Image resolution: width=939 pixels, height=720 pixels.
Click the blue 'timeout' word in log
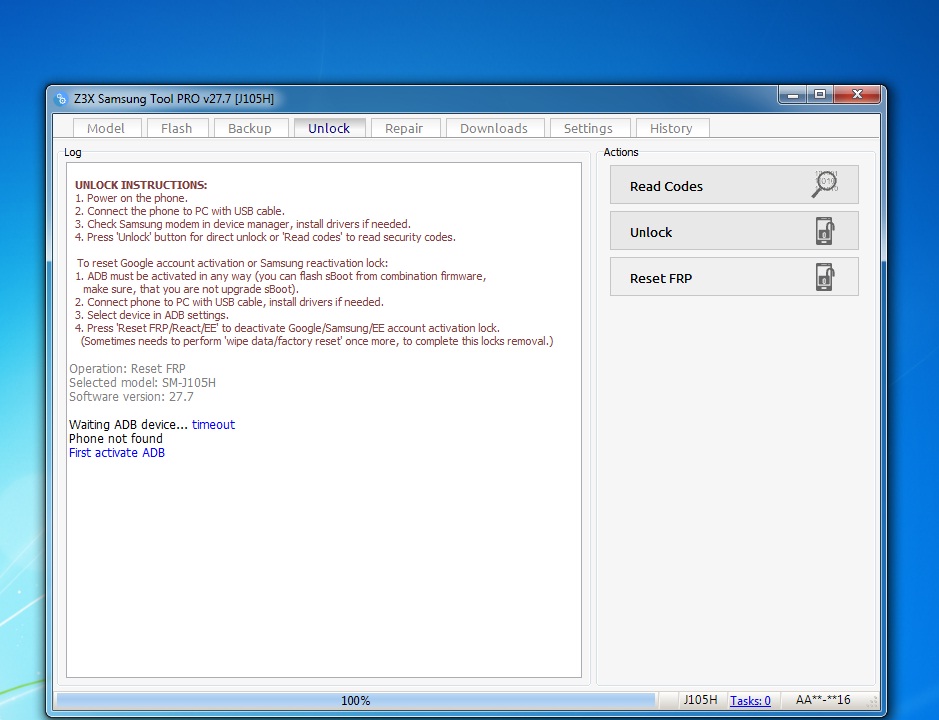coord(214,425)
